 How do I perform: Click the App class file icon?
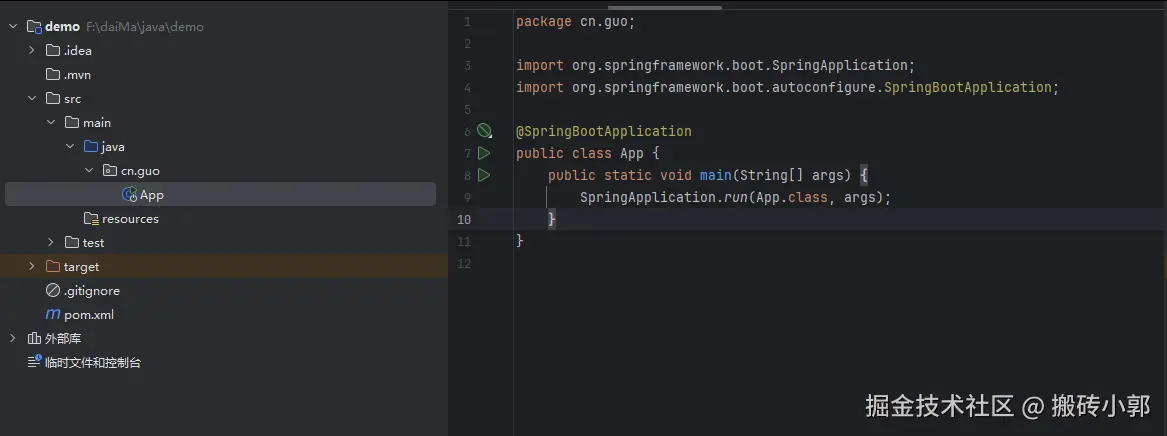(129, 195)
